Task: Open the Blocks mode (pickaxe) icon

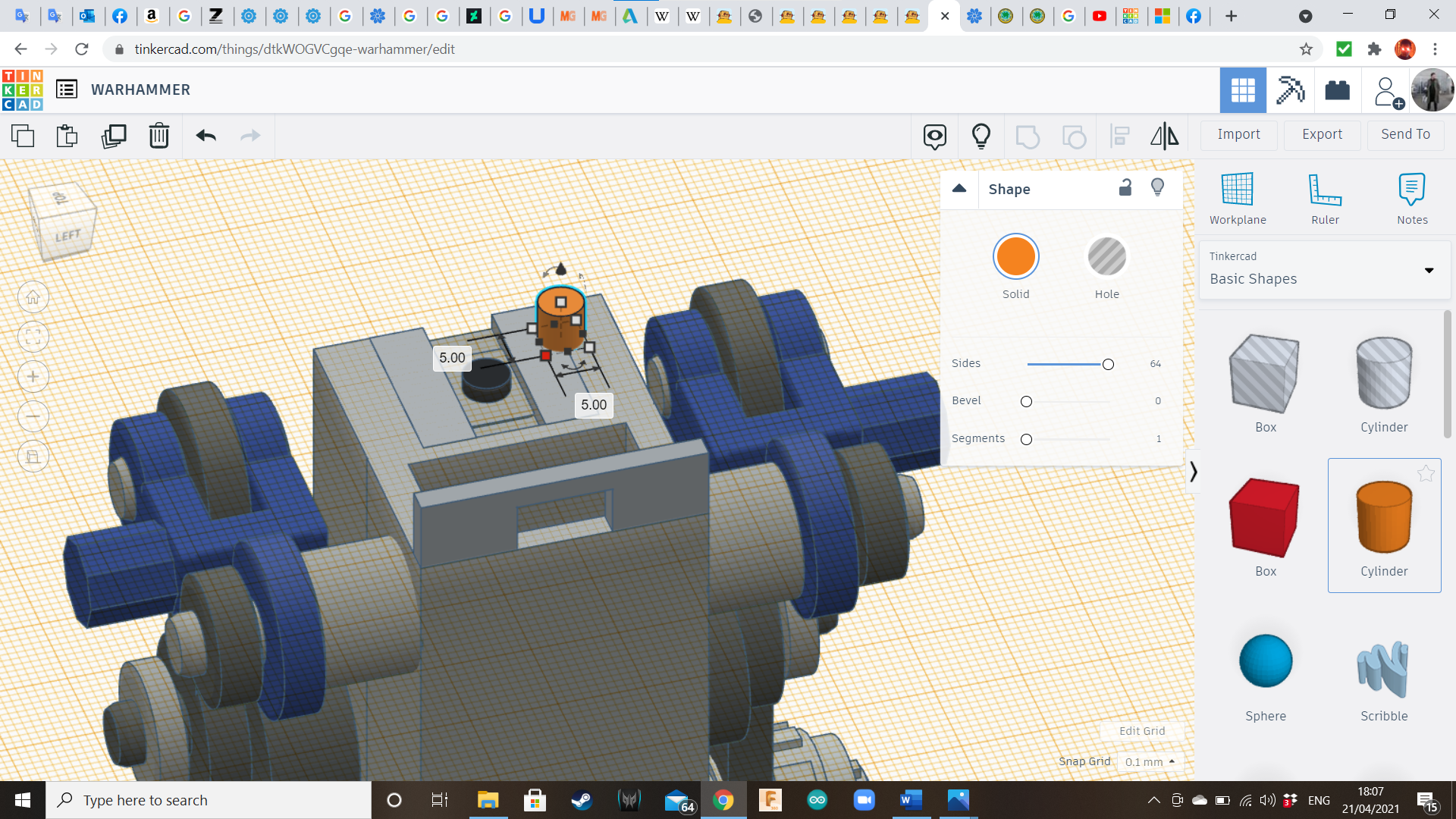Action: click(x=1290, y=90)
